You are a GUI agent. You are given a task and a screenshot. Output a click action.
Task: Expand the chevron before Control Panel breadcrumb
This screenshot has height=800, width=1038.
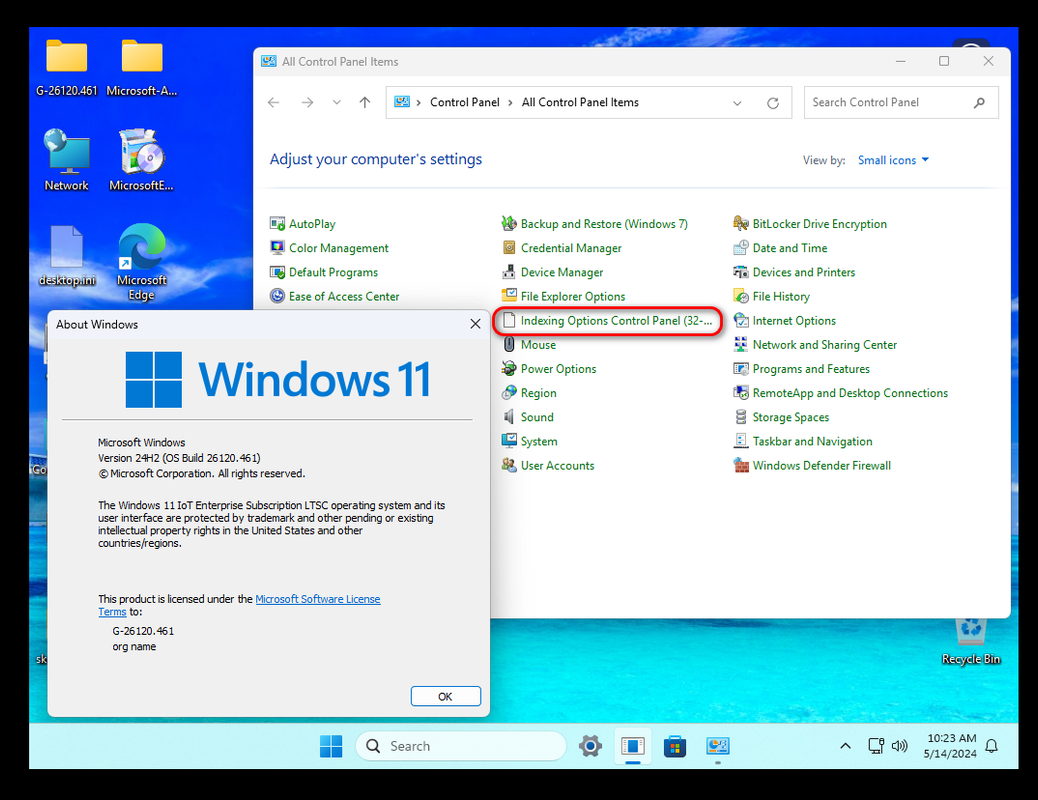tap(418, 103)
